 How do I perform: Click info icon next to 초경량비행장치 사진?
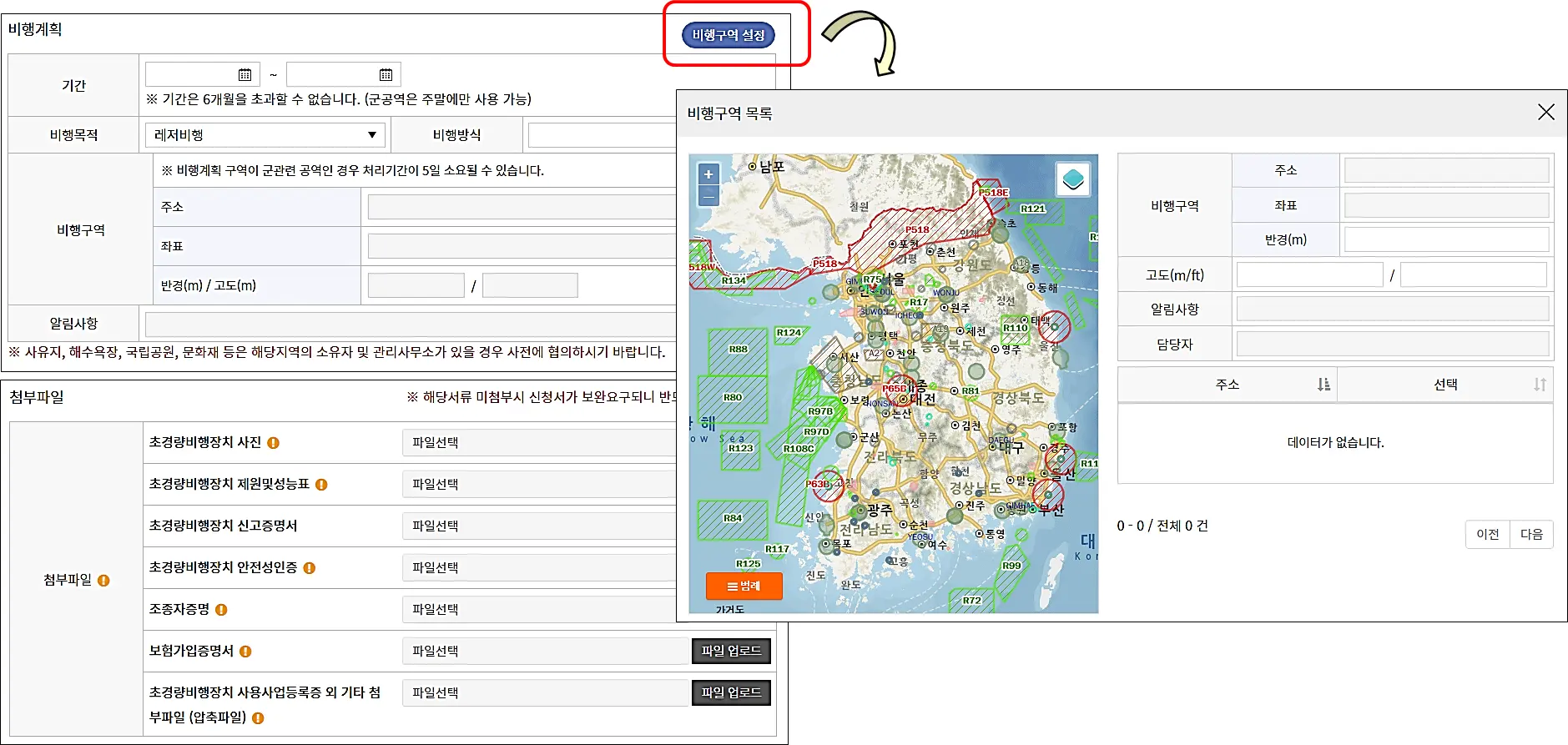point(273,443)
